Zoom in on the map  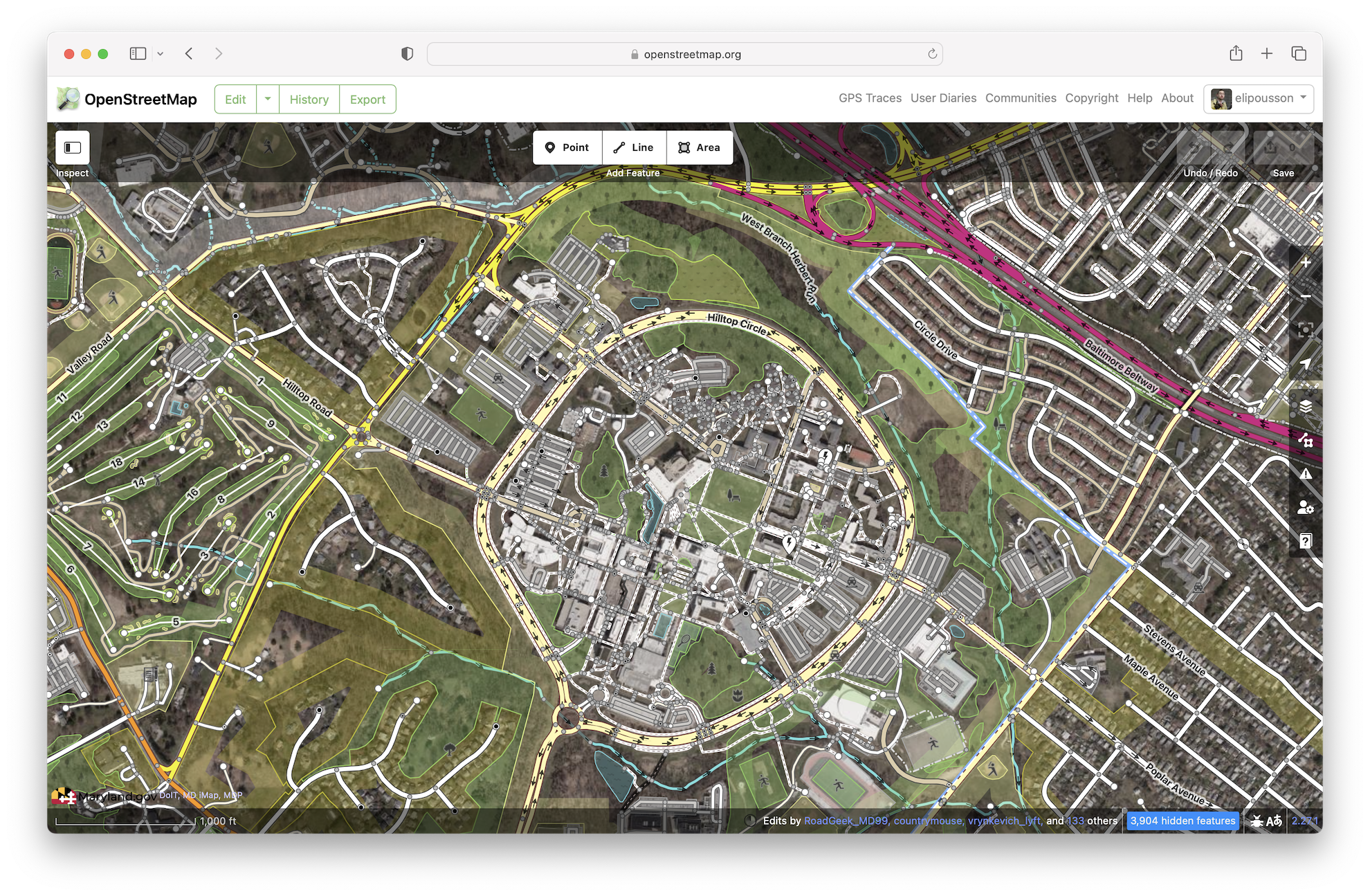[1306, 263]
